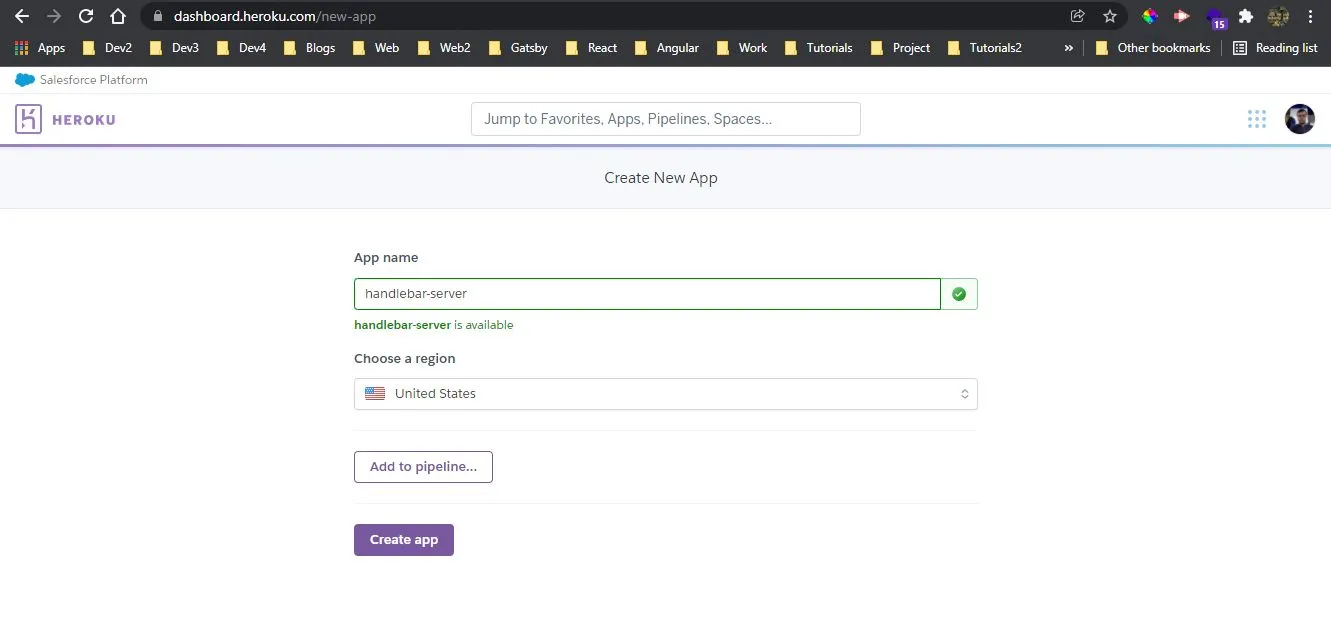Image resolution: width=1331 pixels, height=636 pixels.
Task: Click the United States flag icon
Action: (x=375, y=394)
